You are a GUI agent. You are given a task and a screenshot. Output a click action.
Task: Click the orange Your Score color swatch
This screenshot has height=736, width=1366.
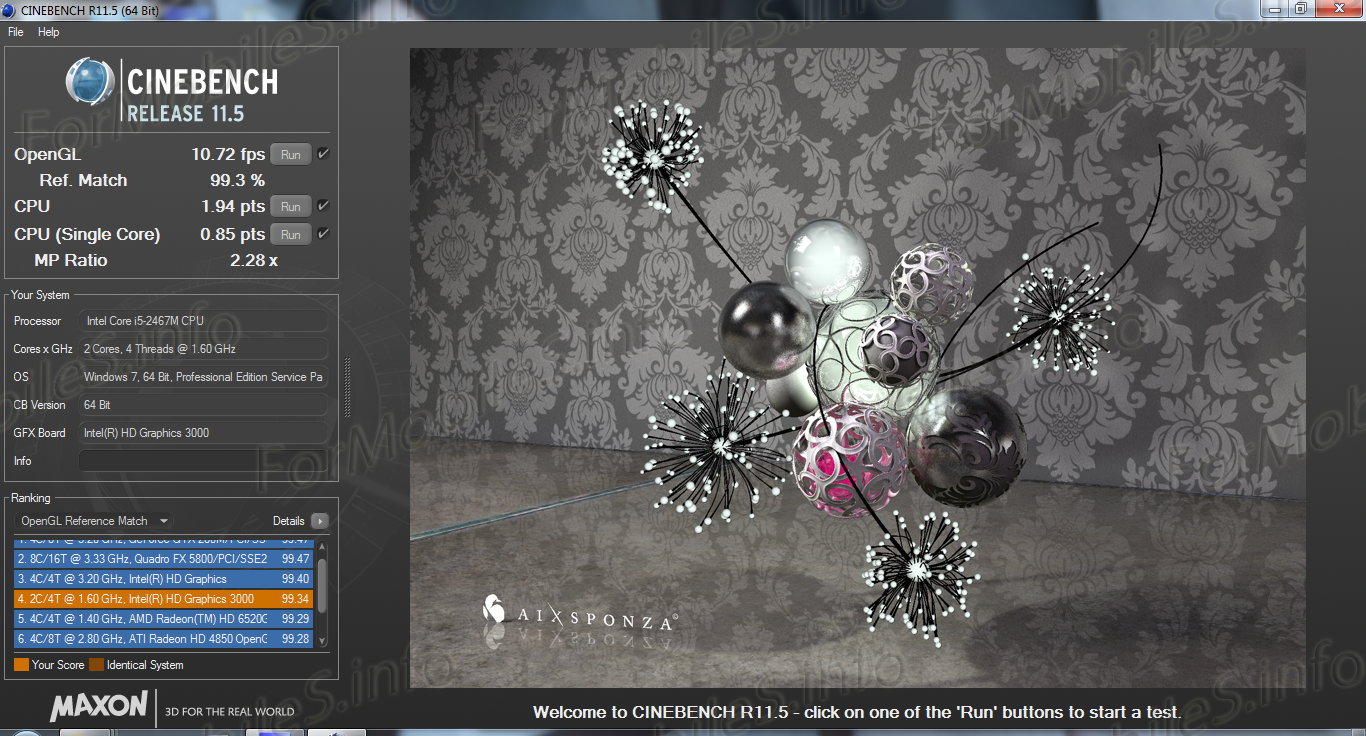pos(21,665)
